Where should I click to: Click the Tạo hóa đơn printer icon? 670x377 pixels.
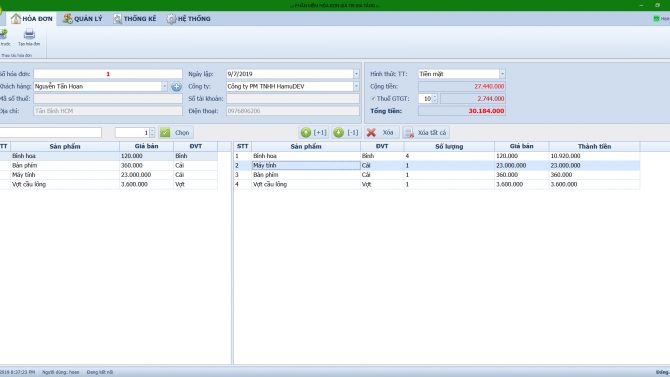pos(29,34)
